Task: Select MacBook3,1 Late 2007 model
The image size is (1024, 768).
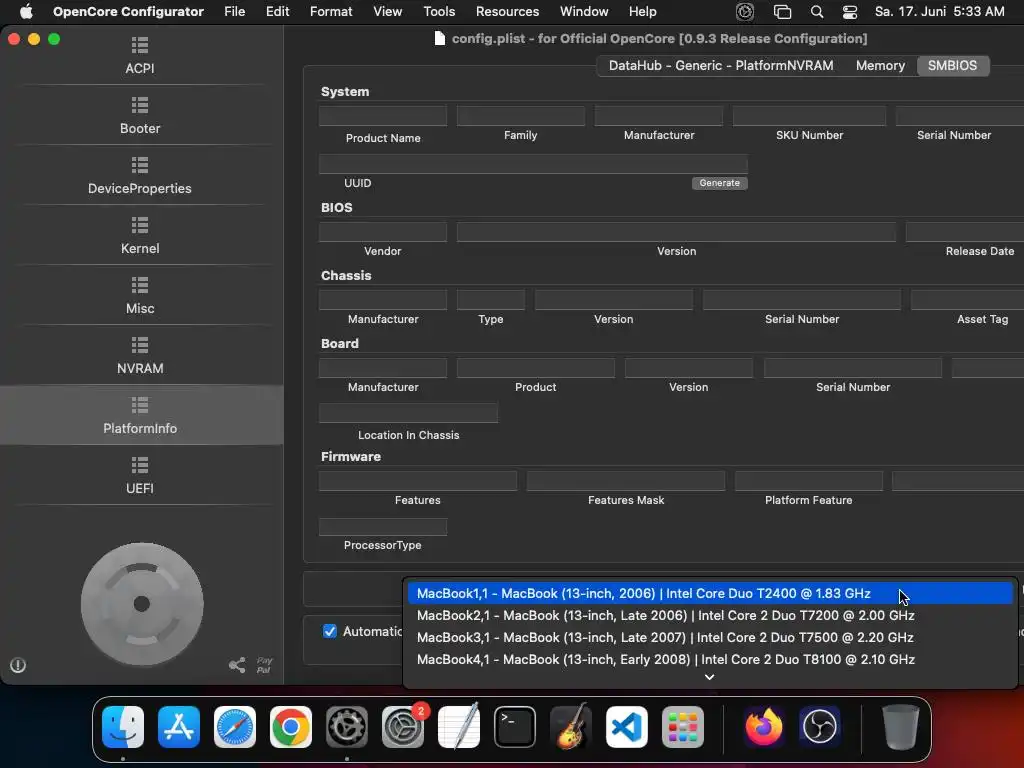Action: (709, 637)
